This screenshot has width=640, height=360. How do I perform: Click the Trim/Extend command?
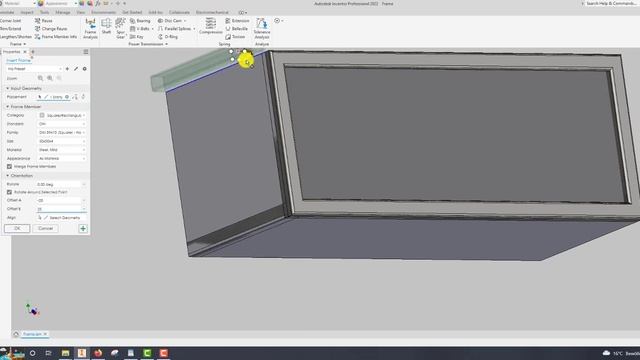click(11, 29)
